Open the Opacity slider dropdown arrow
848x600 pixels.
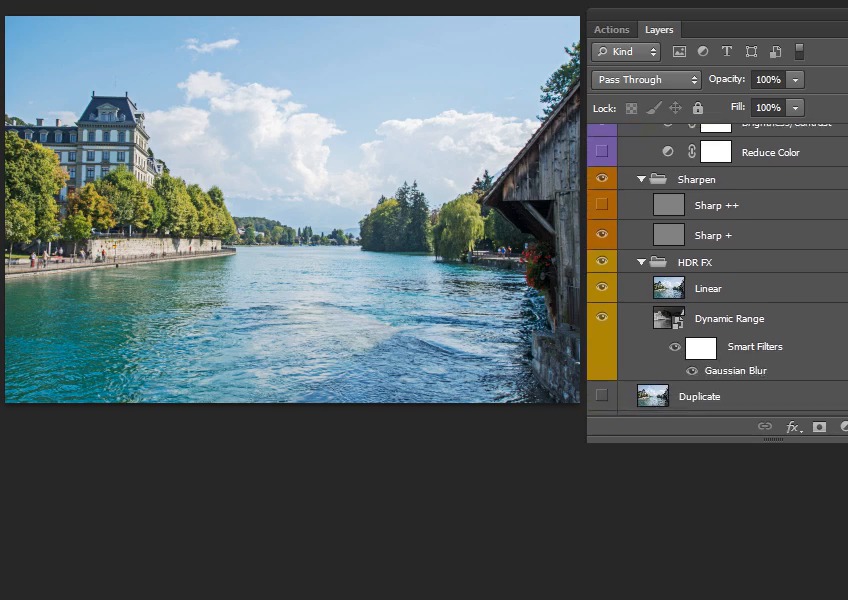(795, 80)
